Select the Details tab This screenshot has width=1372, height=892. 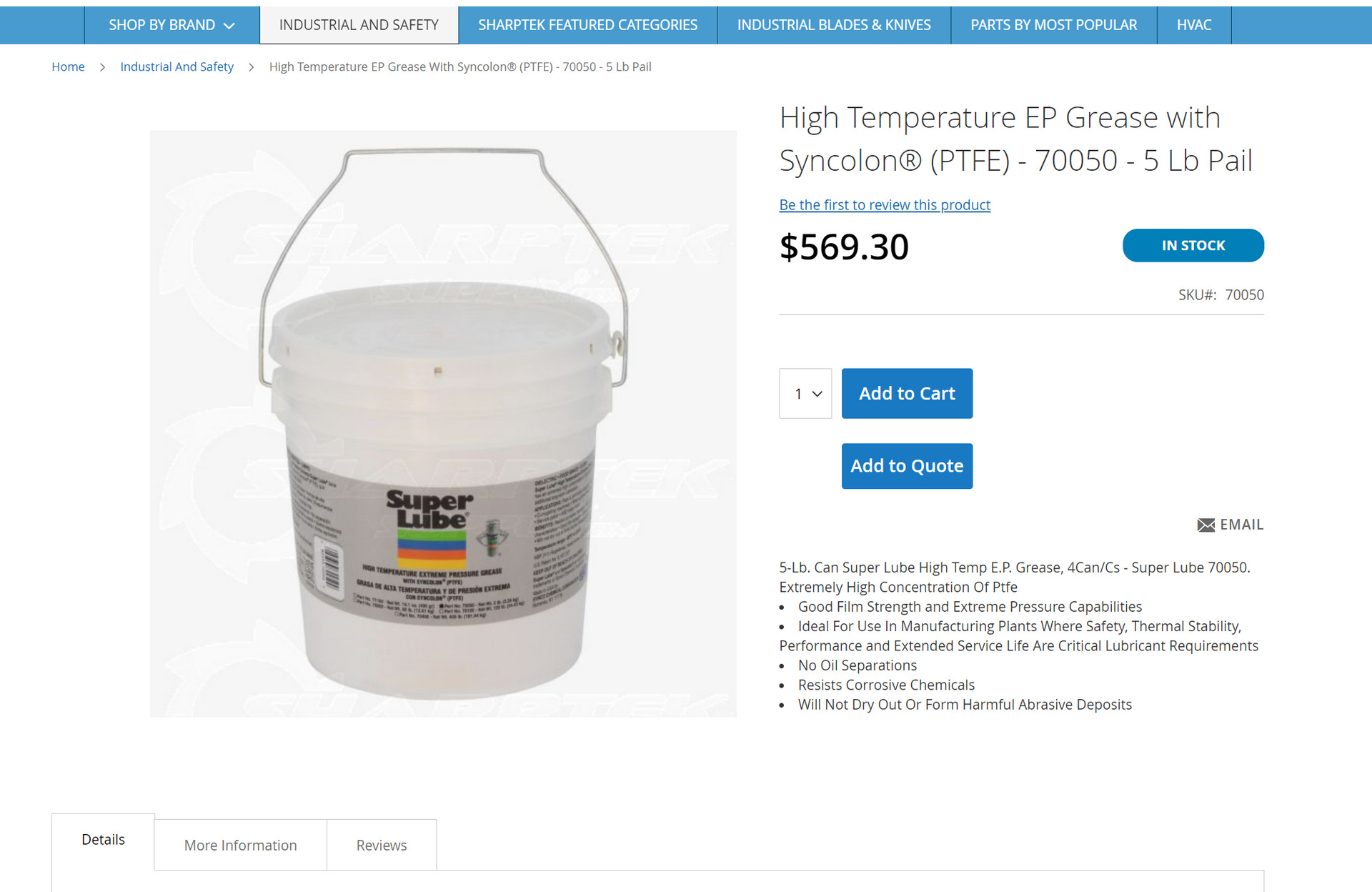pos(103,841)
